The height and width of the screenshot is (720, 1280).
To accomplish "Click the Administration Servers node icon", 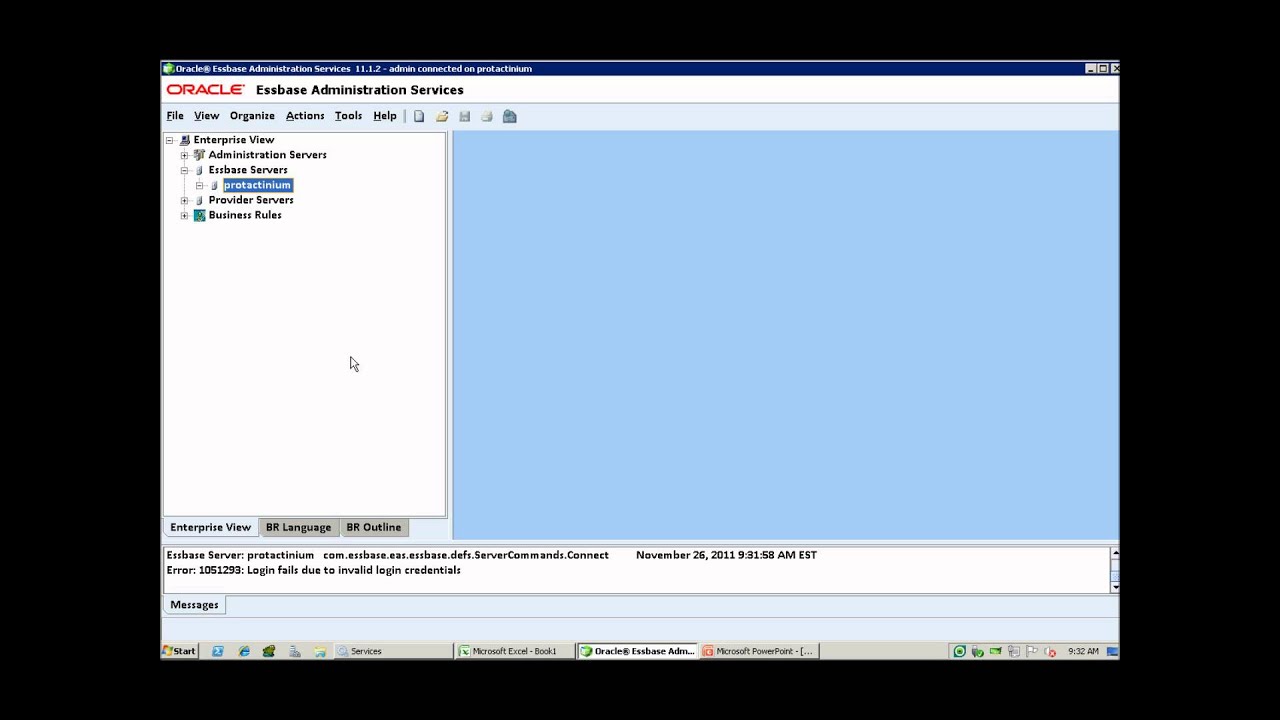I will click(x=199, y=155).
